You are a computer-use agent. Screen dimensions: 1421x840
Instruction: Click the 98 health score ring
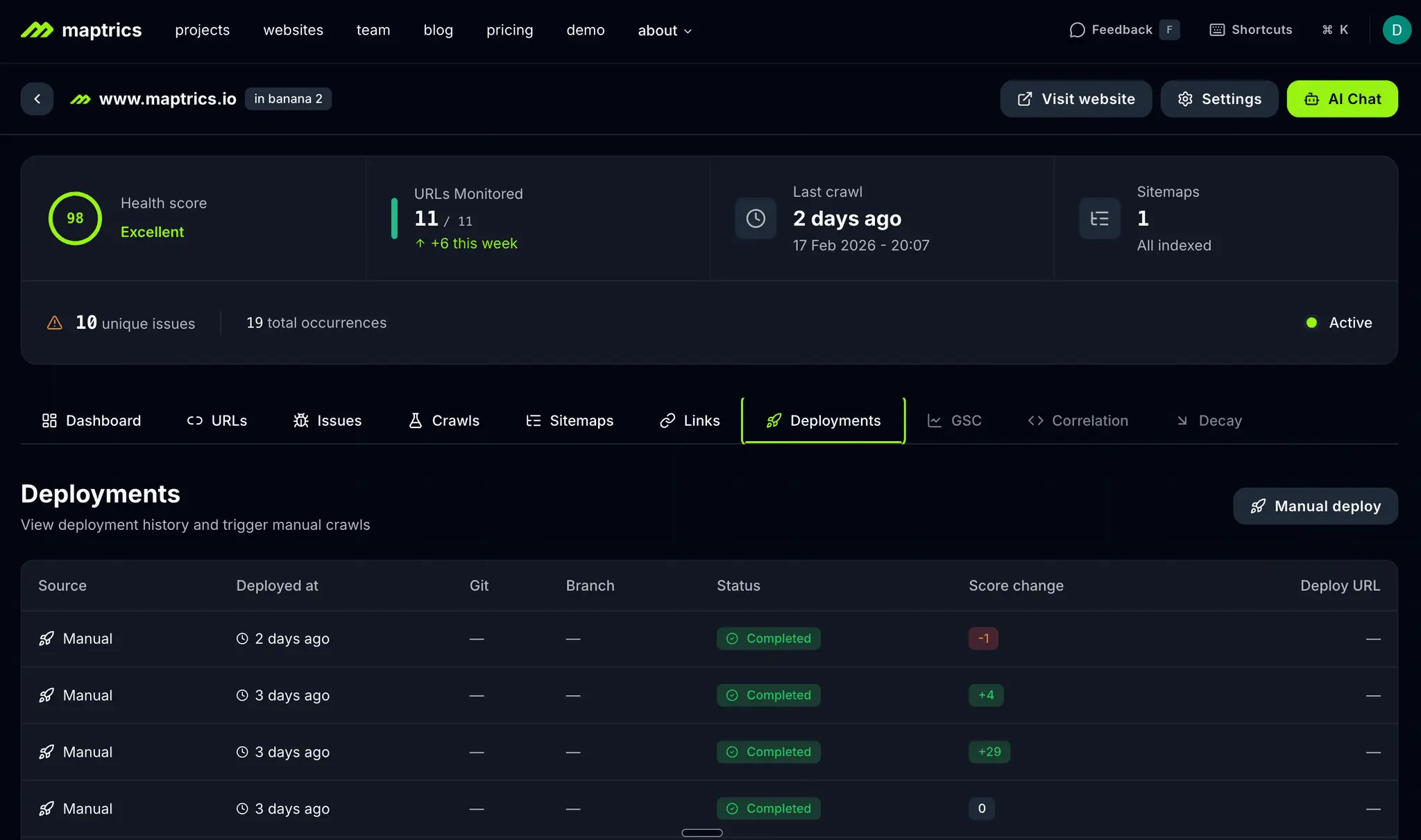pos(75,218)
